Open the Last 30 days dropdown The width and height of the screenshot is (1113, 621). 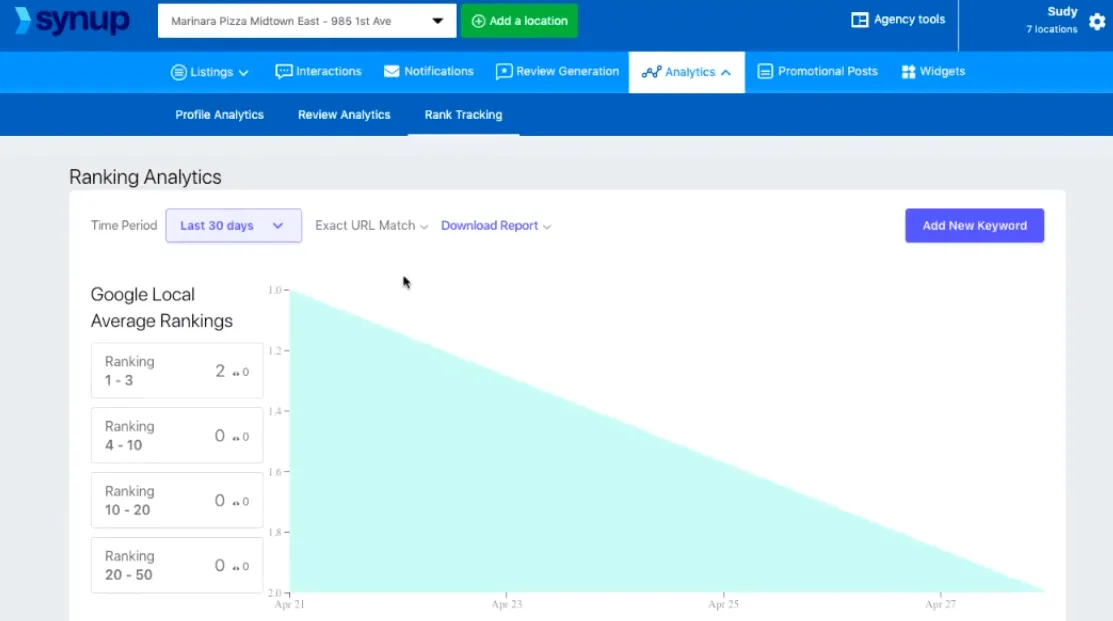click(233, 226)
